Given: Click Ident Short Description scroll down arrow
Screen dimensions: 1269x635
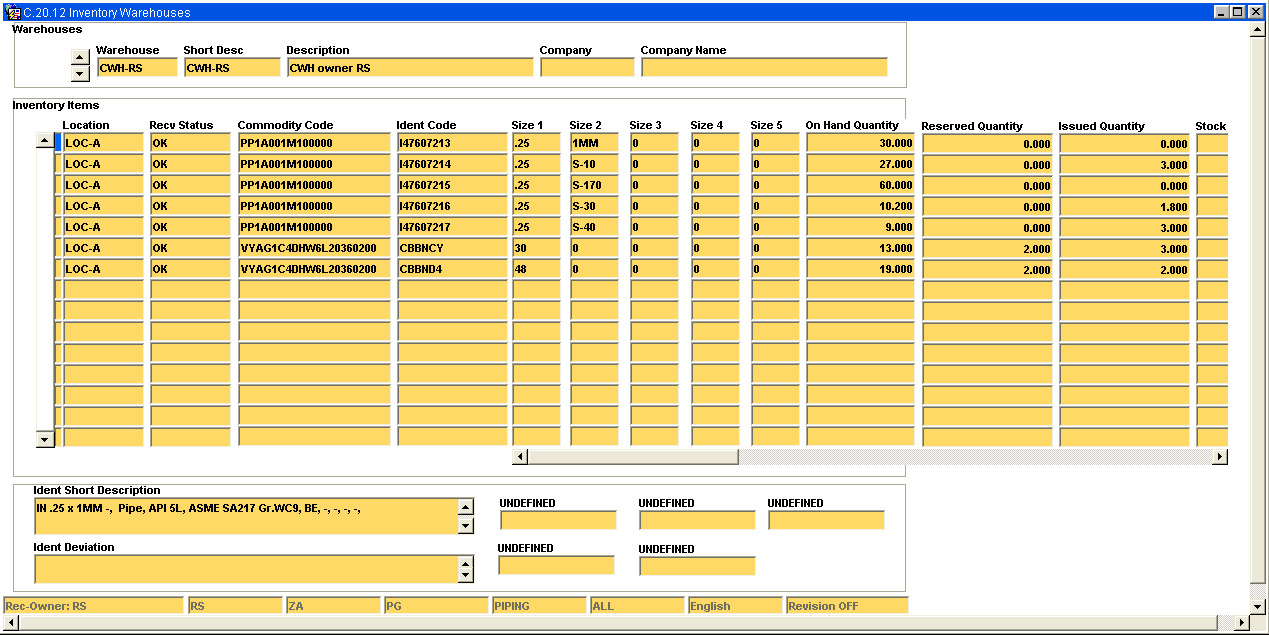Looking at the screenshot, I should coord(465,526).
